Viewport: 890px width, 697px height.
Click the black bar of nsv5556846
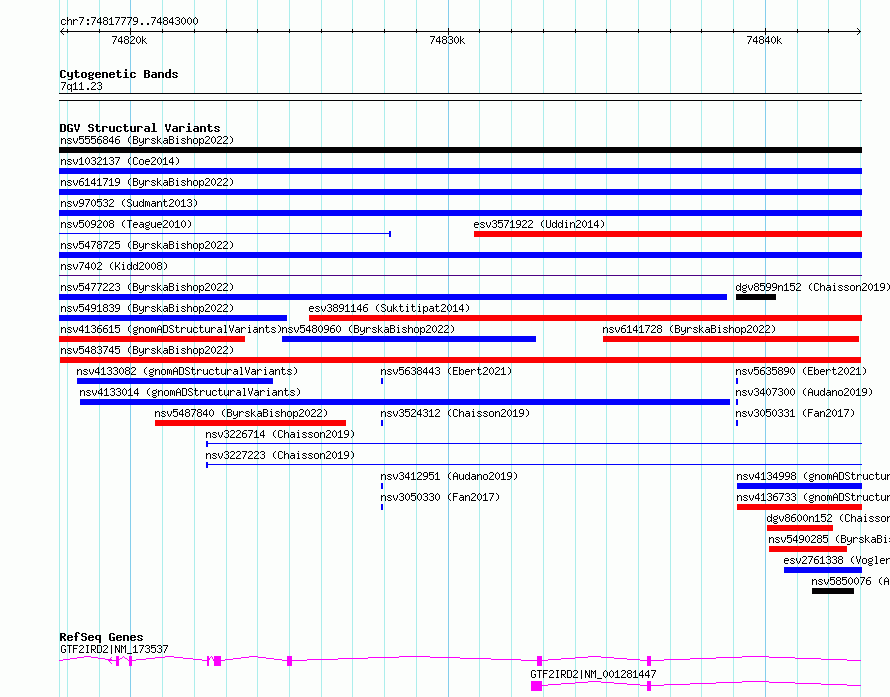(460, 150)
